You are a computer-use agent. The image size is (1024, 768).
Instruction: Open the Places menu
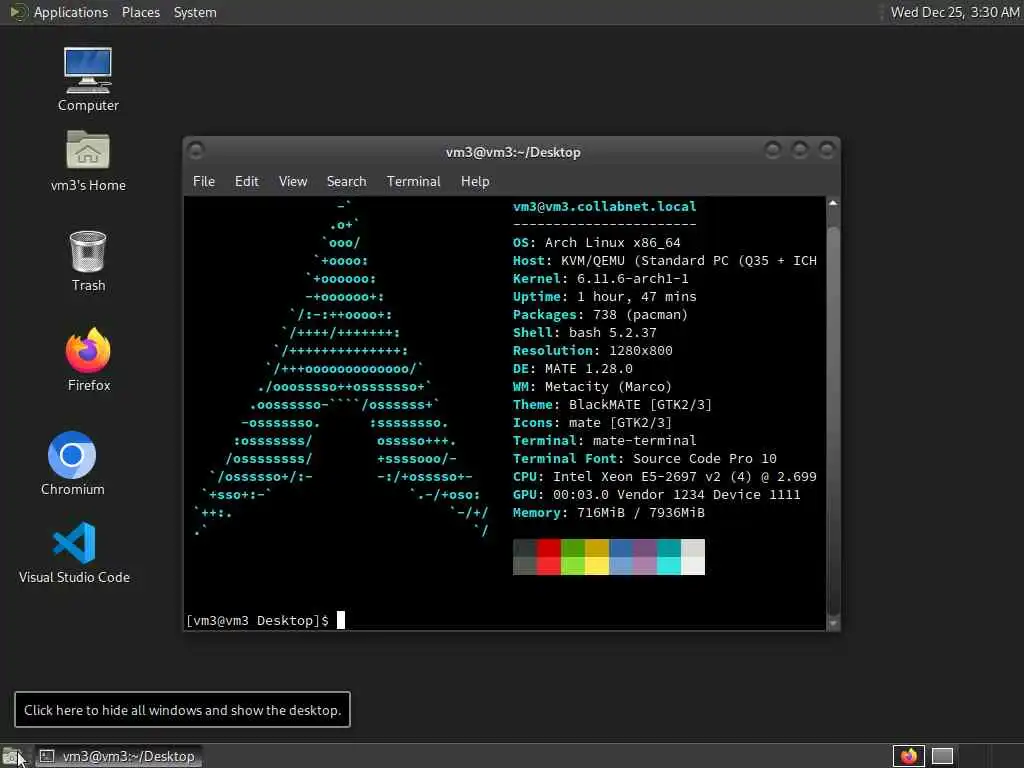pyautogui.click(x=140, y=12)
